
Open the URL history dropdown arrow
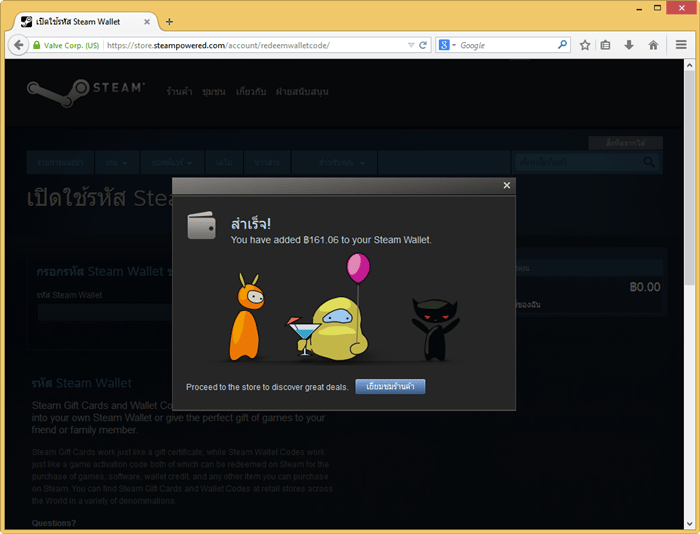point(411,45)
